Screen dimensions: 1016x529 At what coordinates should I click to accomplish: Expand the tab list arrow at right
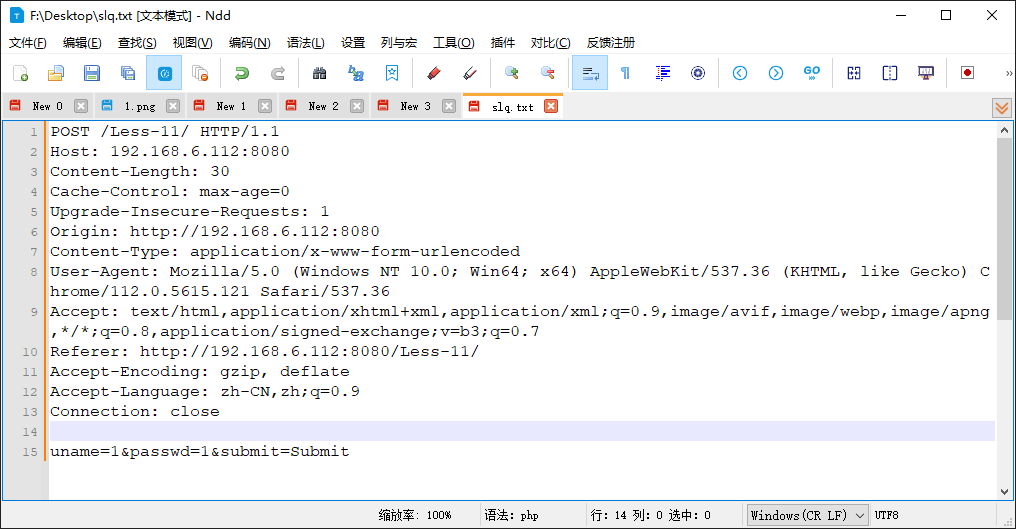pos(1001,107)
